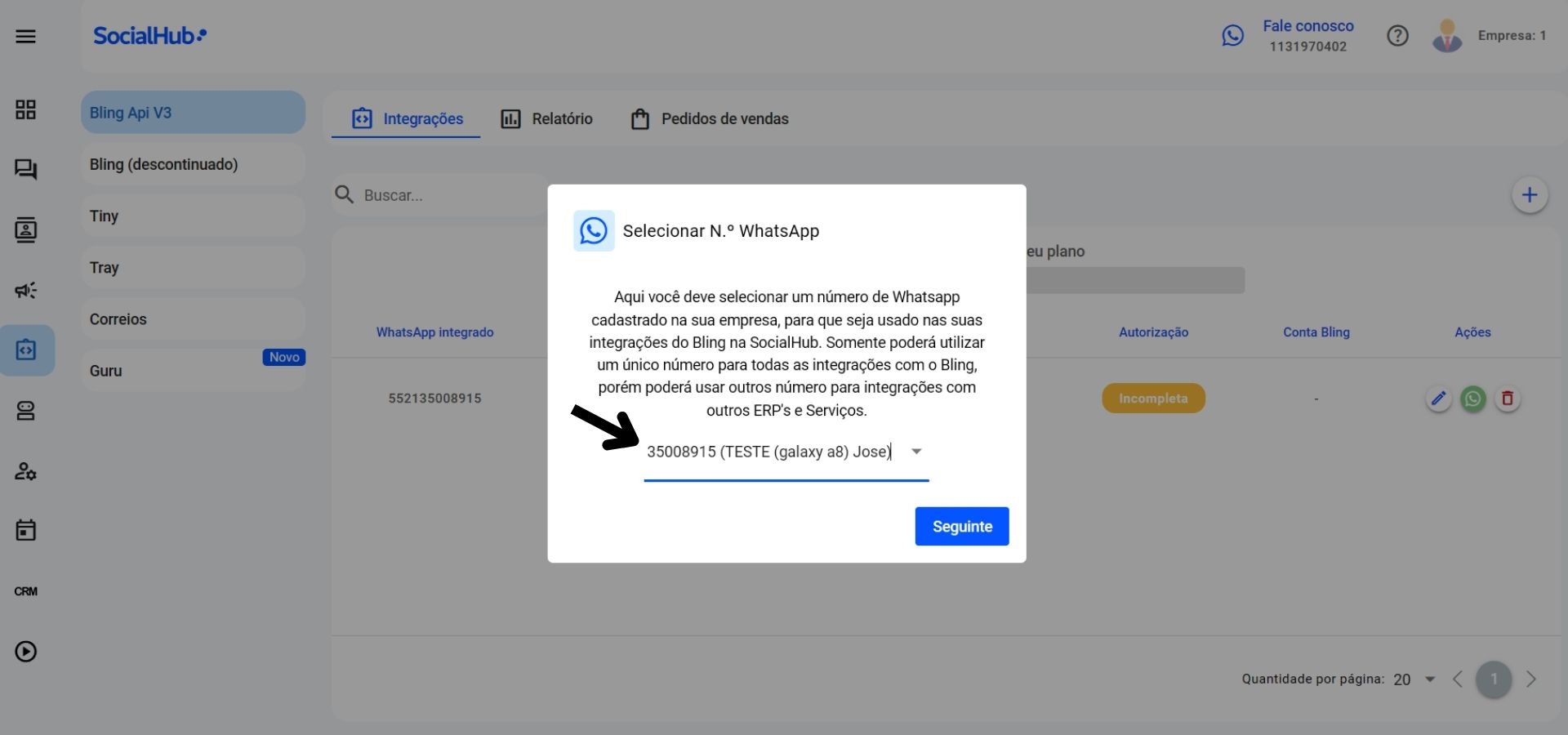Edit the integration using the pencil icon
Screen dimensions: 1568x735
(1439, 399)
